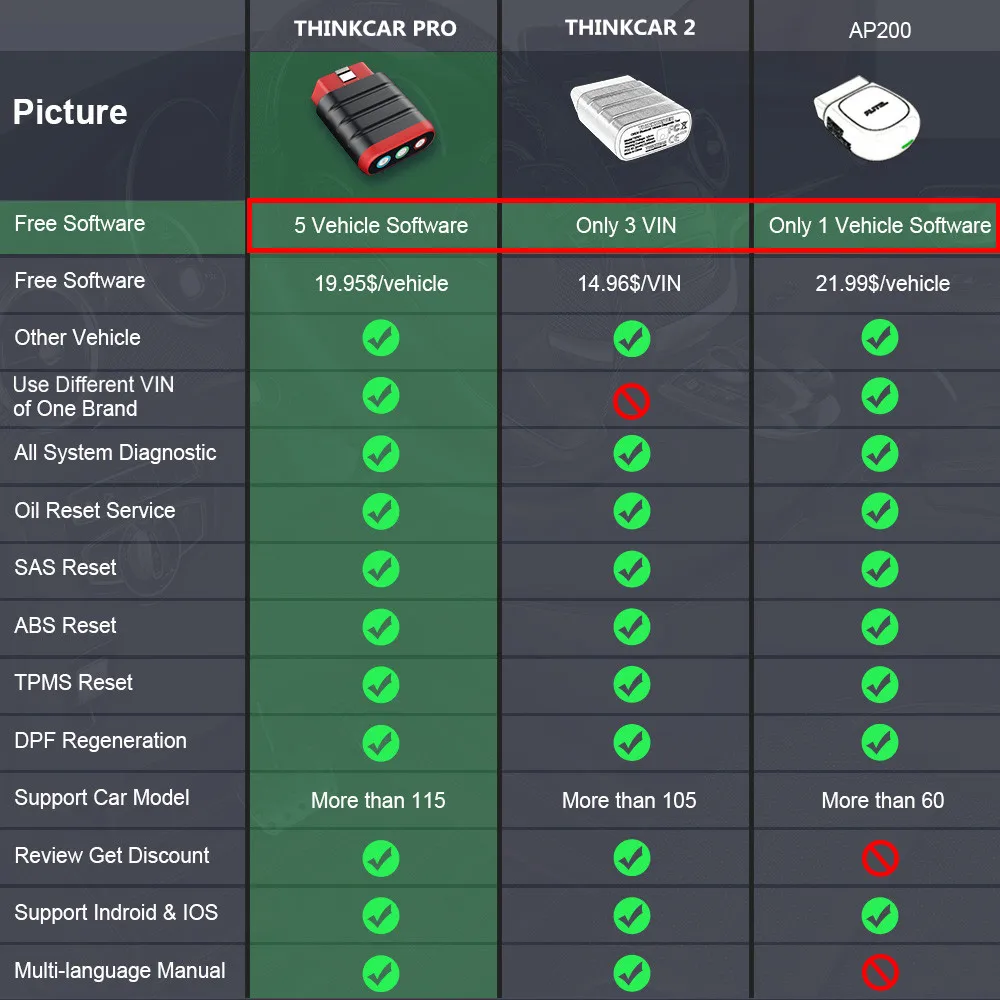Screen dimensions: 1000x1000
Task: Click THINKCAR 2 green check for TPMS Reset
Action: [x=632, y=685]
